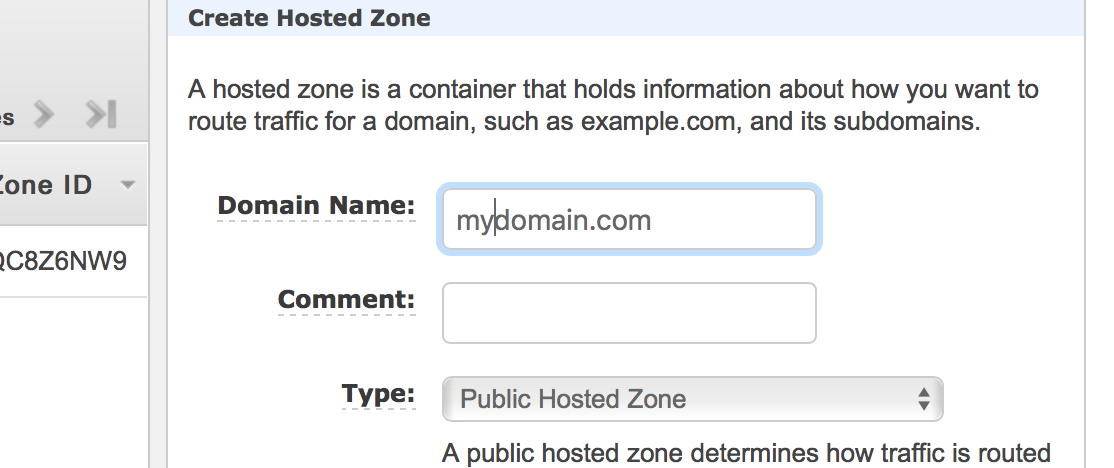Click the mydomain.com text in Domain Name
The width and height of the screenshot is (1114, 468).
[554, 220]
